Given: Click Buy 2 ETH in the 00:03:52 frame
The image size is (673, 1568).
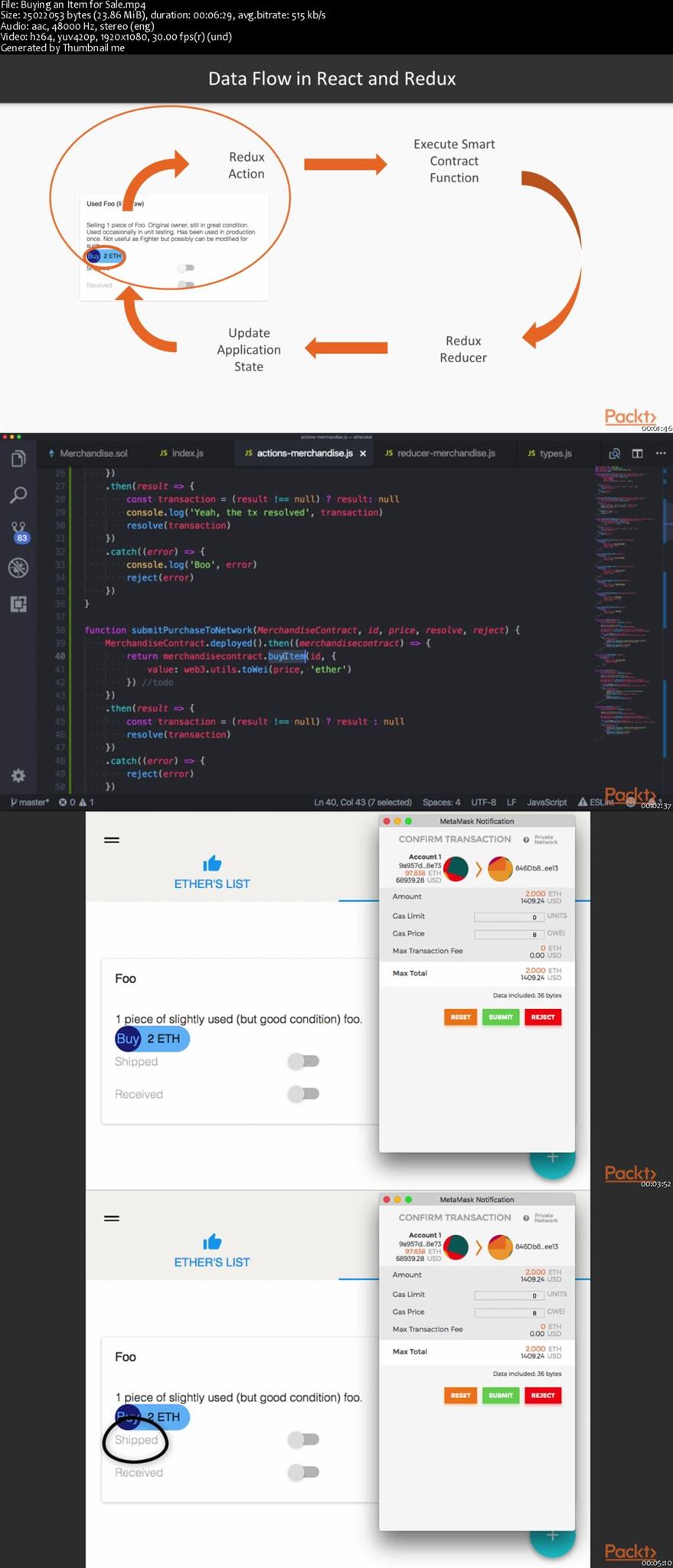Looking at the screenshot, I should pos(152,1038).
